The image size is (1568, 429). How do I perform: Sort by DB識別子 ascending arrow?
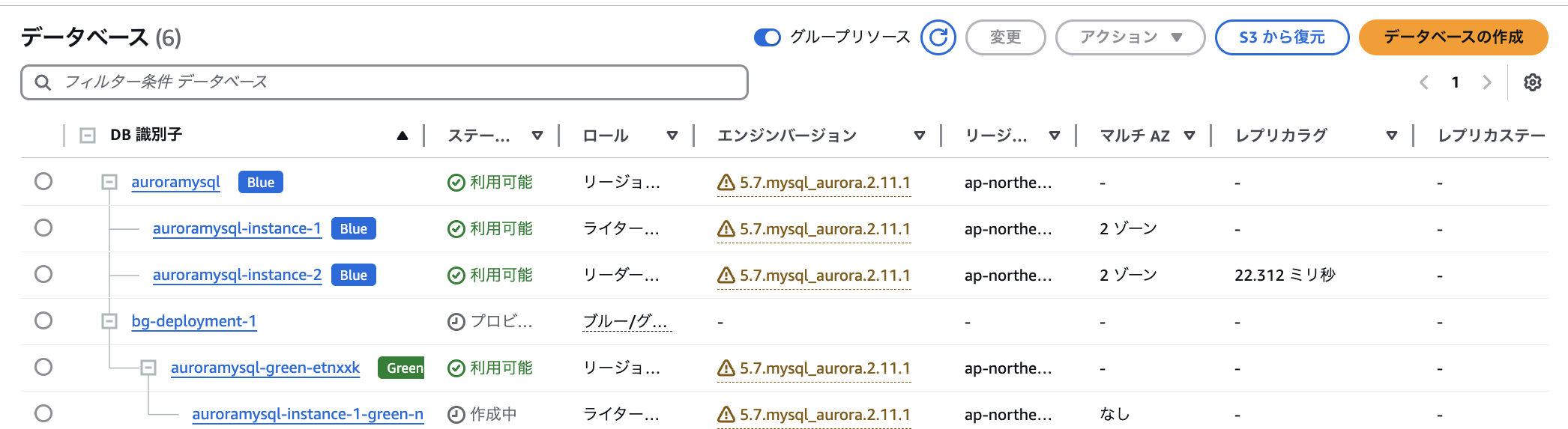[x=402, y=136]
